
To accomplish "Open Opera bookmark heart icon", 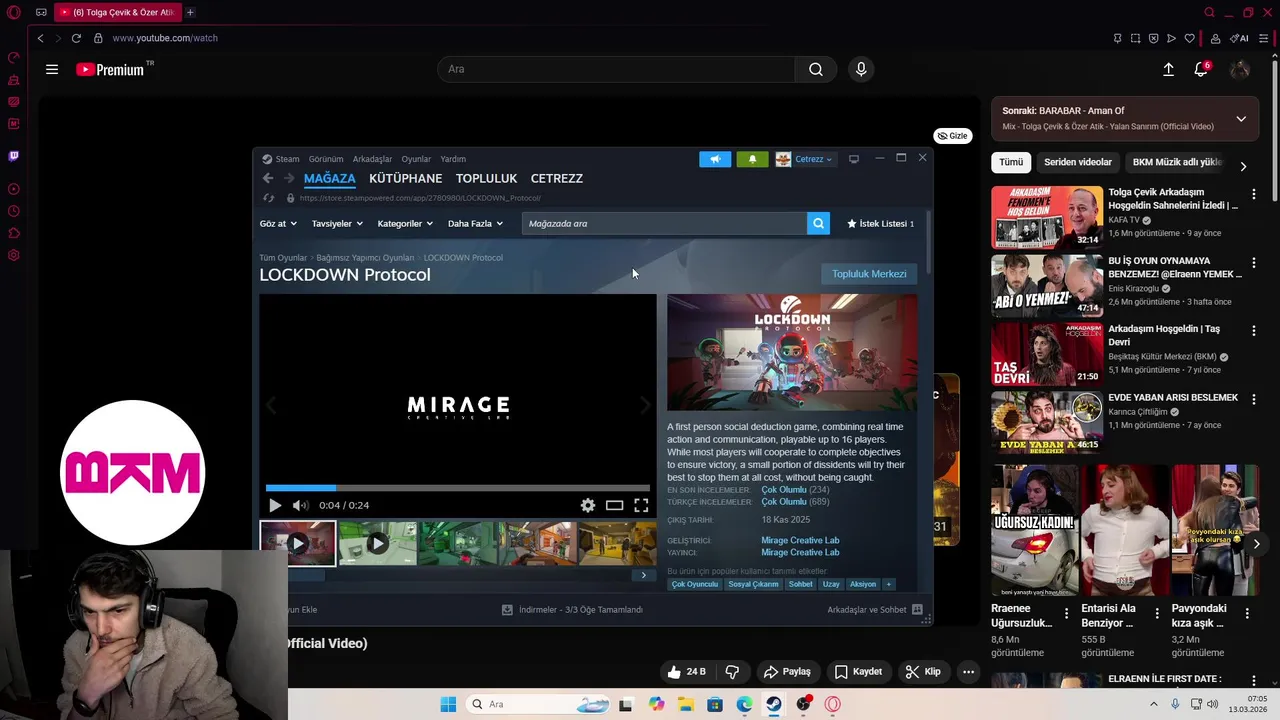I will tap(1189, 38).
